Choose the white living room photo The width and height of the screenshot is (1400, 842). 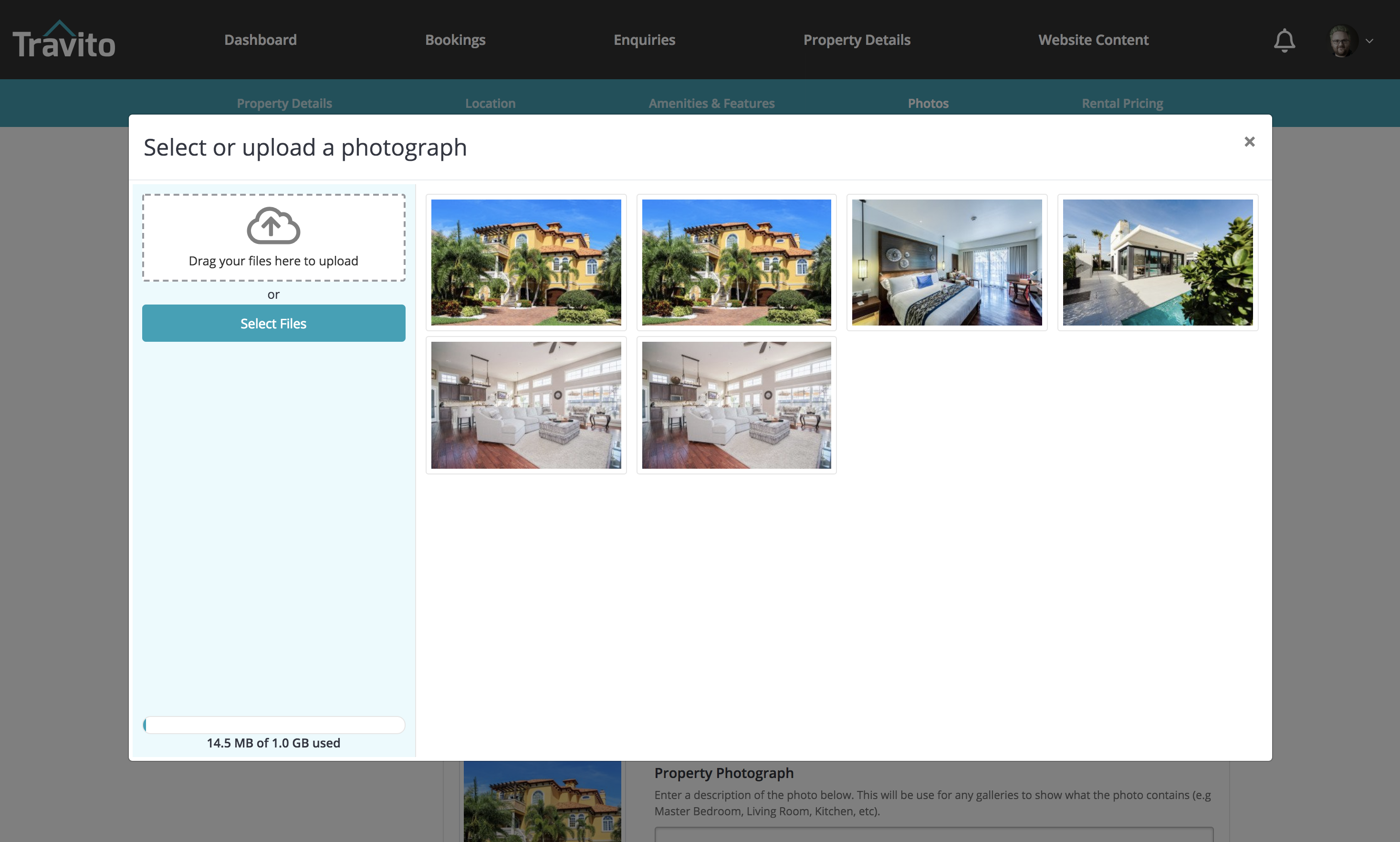click(x=526, y=405)
